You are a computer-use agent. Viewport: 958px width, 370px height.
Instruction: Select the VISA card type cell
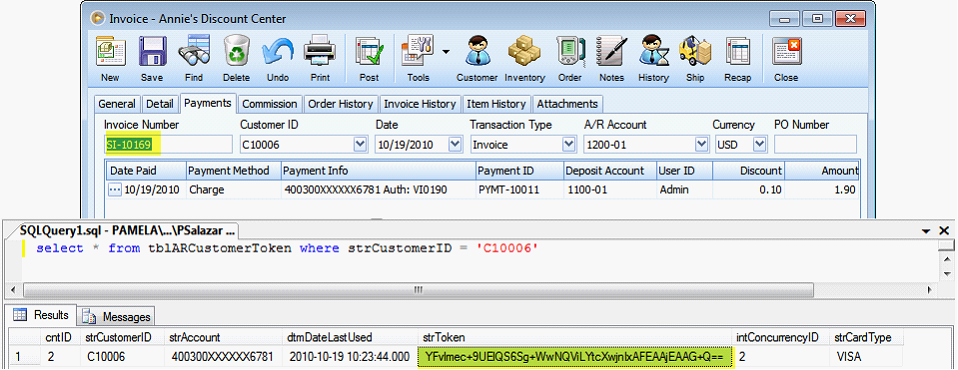(866, 357)
